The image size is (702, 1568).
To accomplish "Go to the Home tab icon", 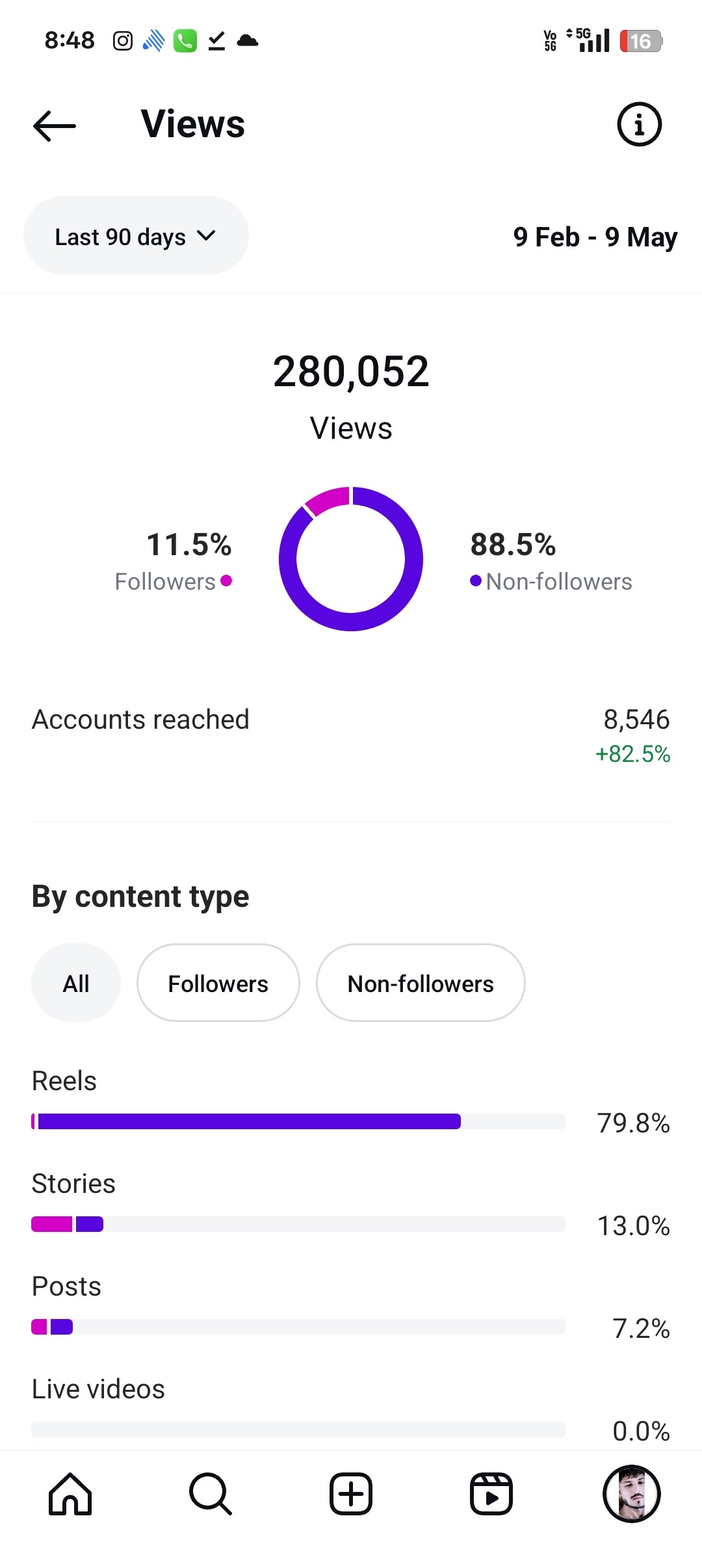I will [x=70, y=1494].
